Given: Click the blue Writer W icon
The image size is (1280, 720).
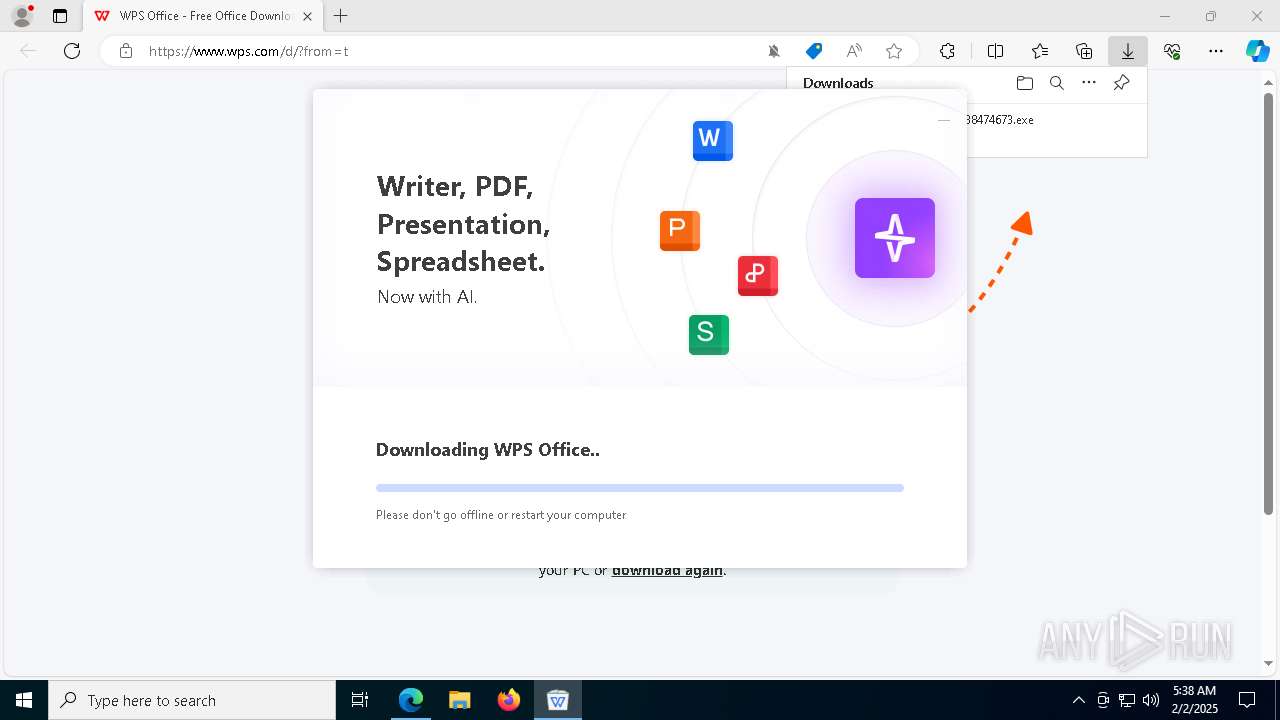Looking at the screenshot, I should [713, 141].
